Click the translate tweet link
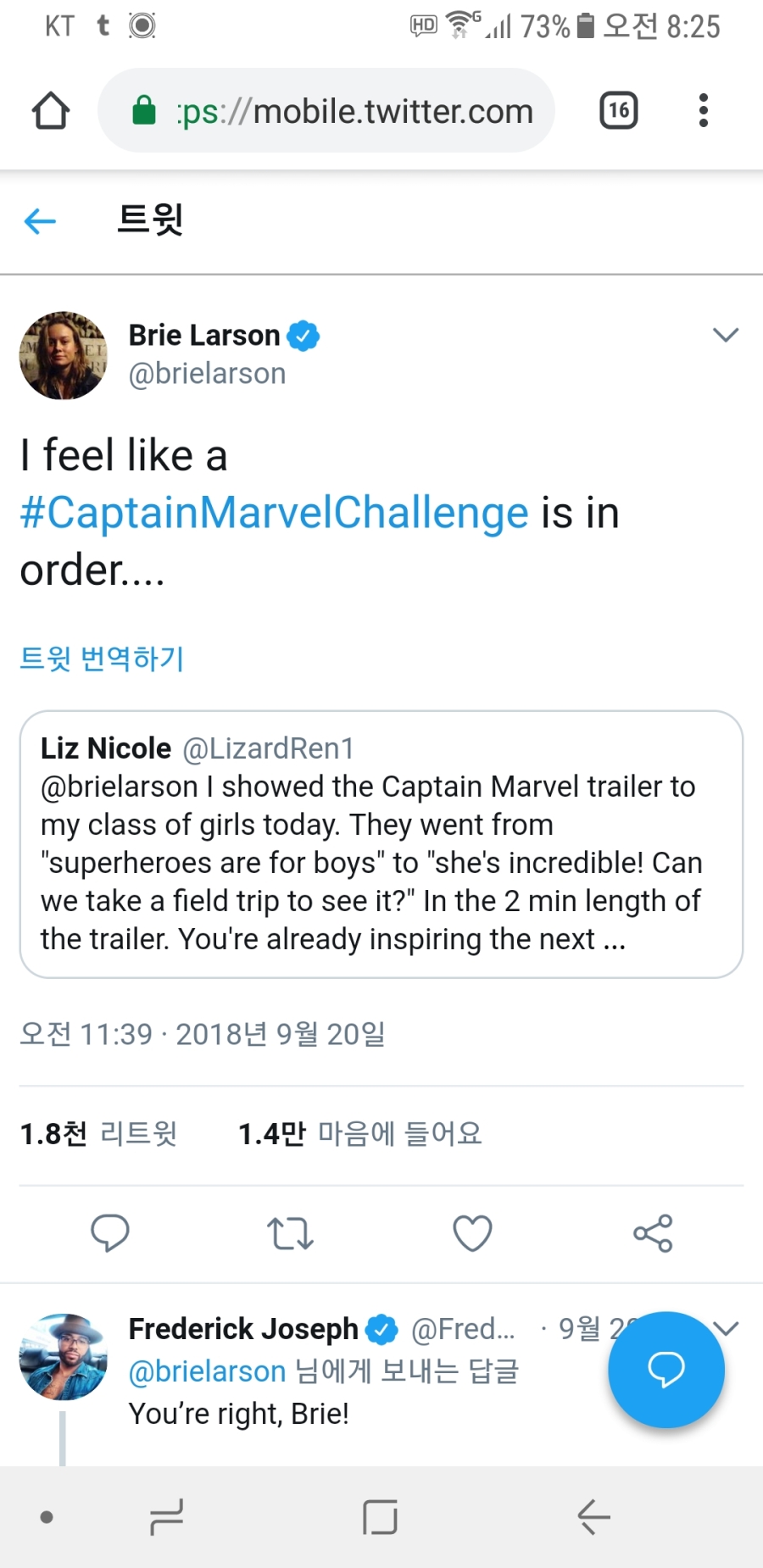 pyautogui.click(x=102, y=658)
